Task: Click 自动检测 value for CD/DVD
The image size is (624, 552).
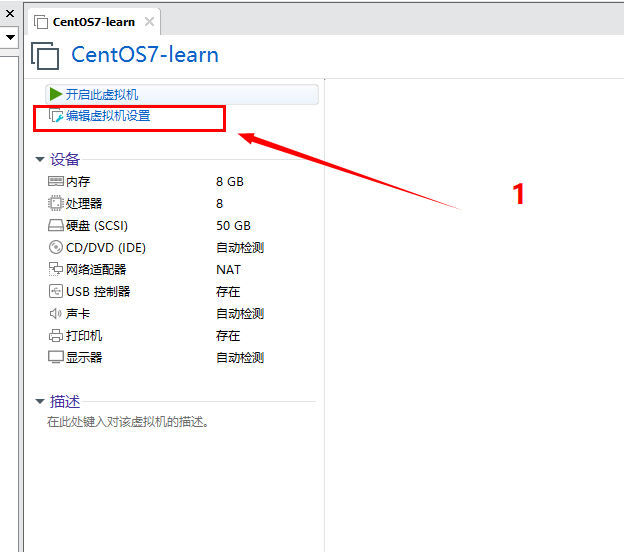Action: pyautogui.click(x=240, y=248)
